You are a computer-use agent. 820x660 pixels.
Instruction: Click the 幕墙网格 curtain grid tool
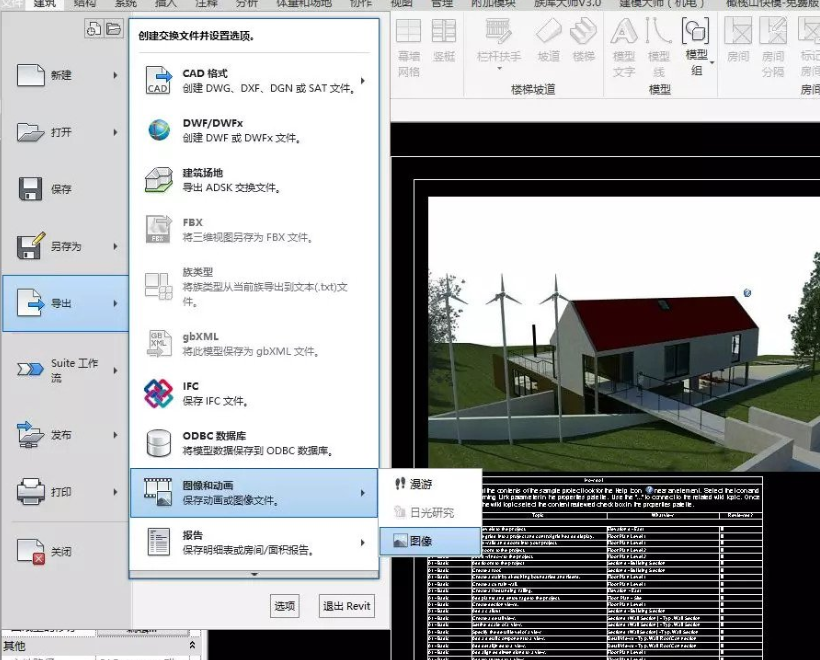(x=408, y=48)
